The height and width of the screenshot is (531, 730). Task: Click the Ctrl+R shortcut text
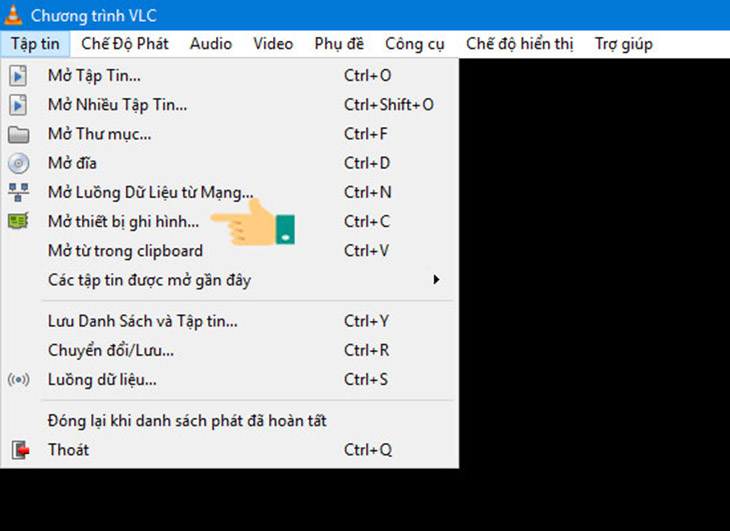[367, 350]
